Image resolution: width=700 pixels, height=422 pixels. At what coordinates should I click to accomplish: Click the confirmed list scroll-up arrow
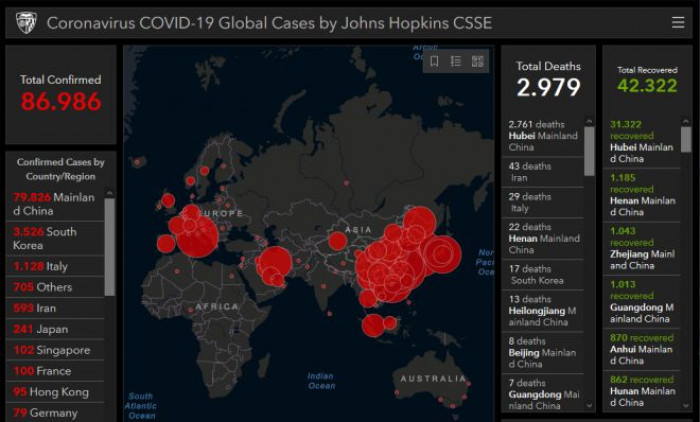(x=109, y=193)
